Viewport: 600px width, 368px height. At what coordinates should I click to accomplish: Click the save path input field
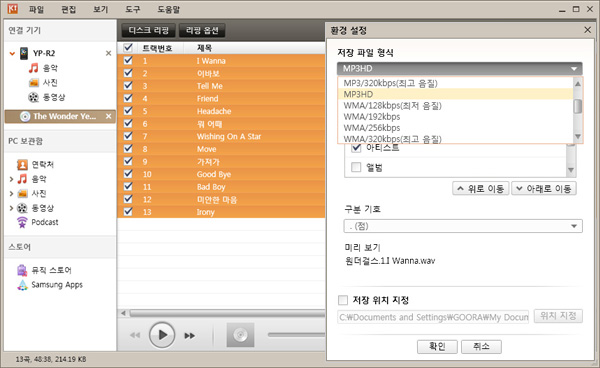[433, 317]
